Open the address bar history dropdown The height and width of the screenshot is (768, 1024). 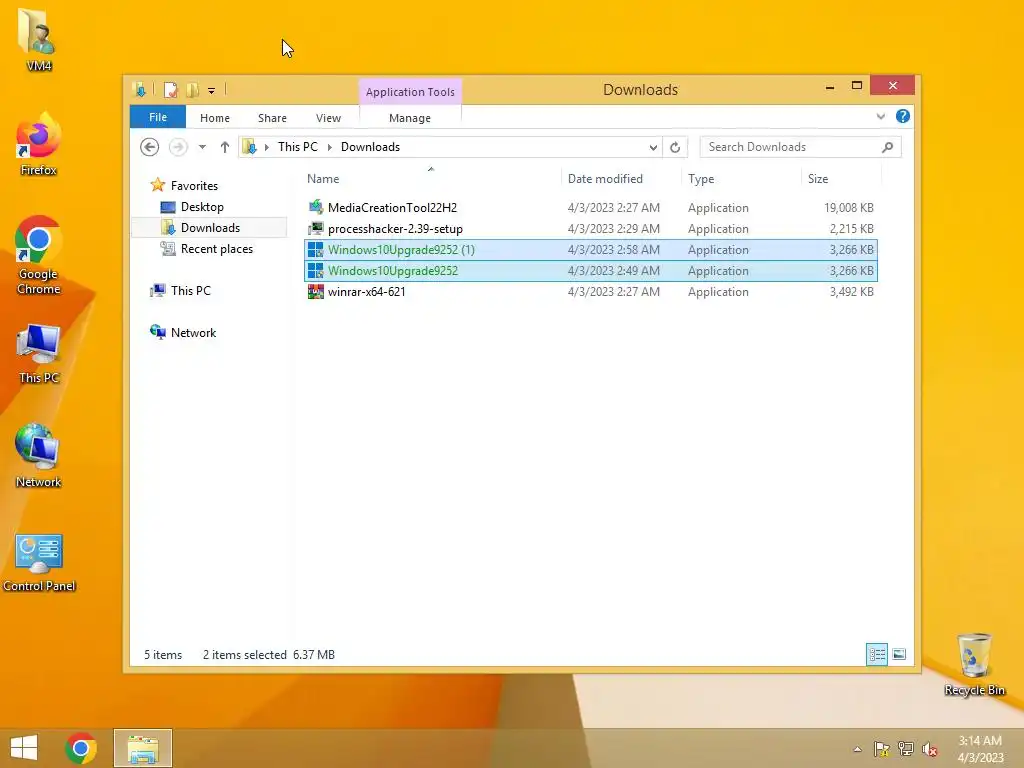pyautogui.click(x=653, y=147)
